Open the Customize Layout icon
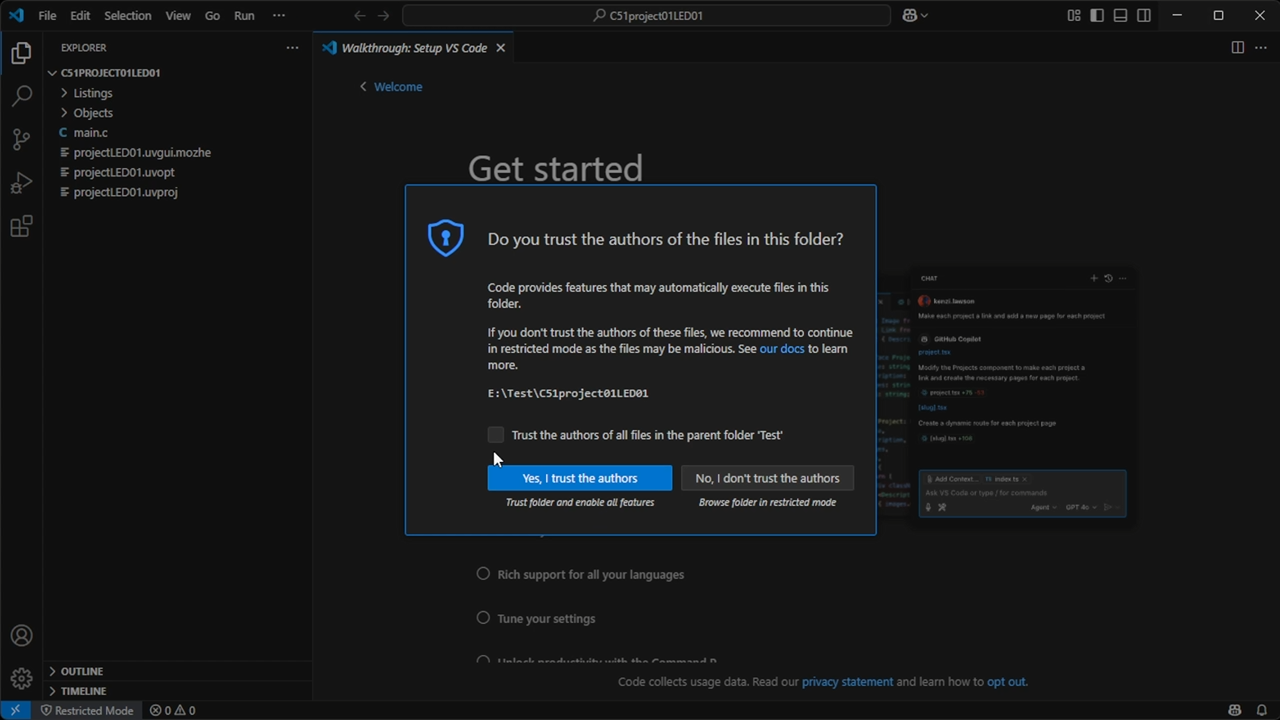This screenshot has height=720, width=1280. [1074, 15]
